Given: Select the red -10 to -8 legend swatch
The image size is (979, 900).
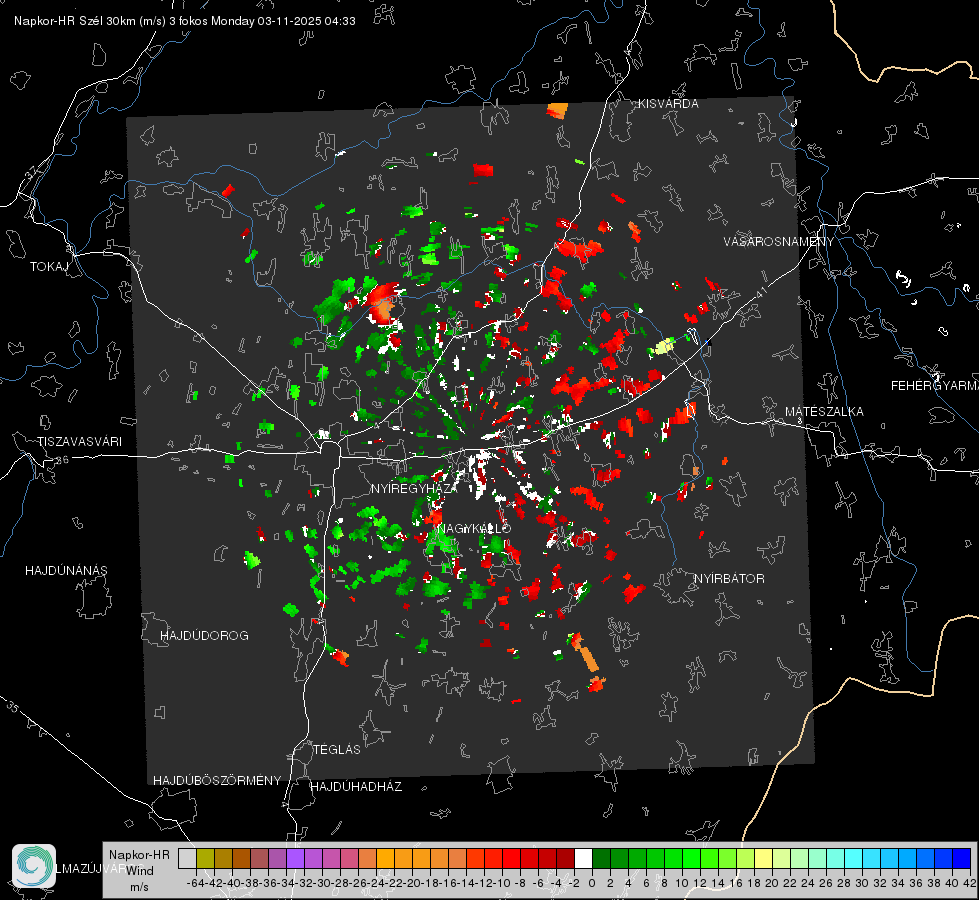Looking at the screenshot, I should (x=511, y=859).
